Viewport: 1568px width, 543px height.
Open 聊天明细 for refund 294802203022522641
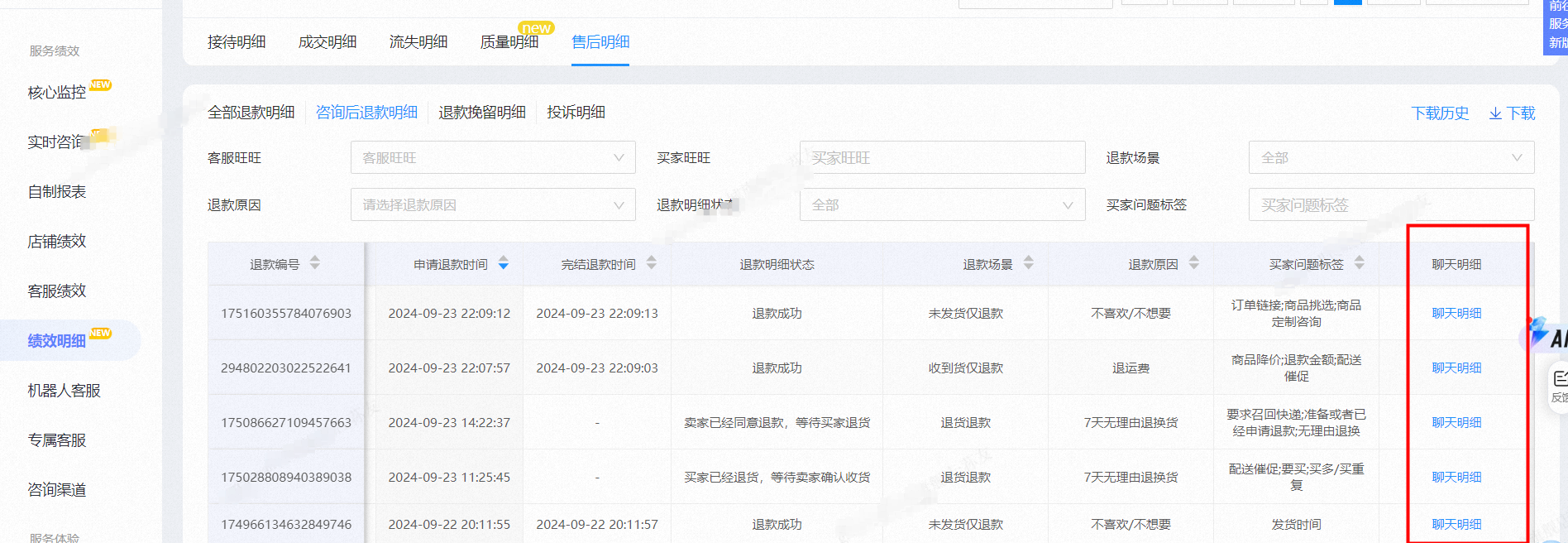tap(1456, 368)
